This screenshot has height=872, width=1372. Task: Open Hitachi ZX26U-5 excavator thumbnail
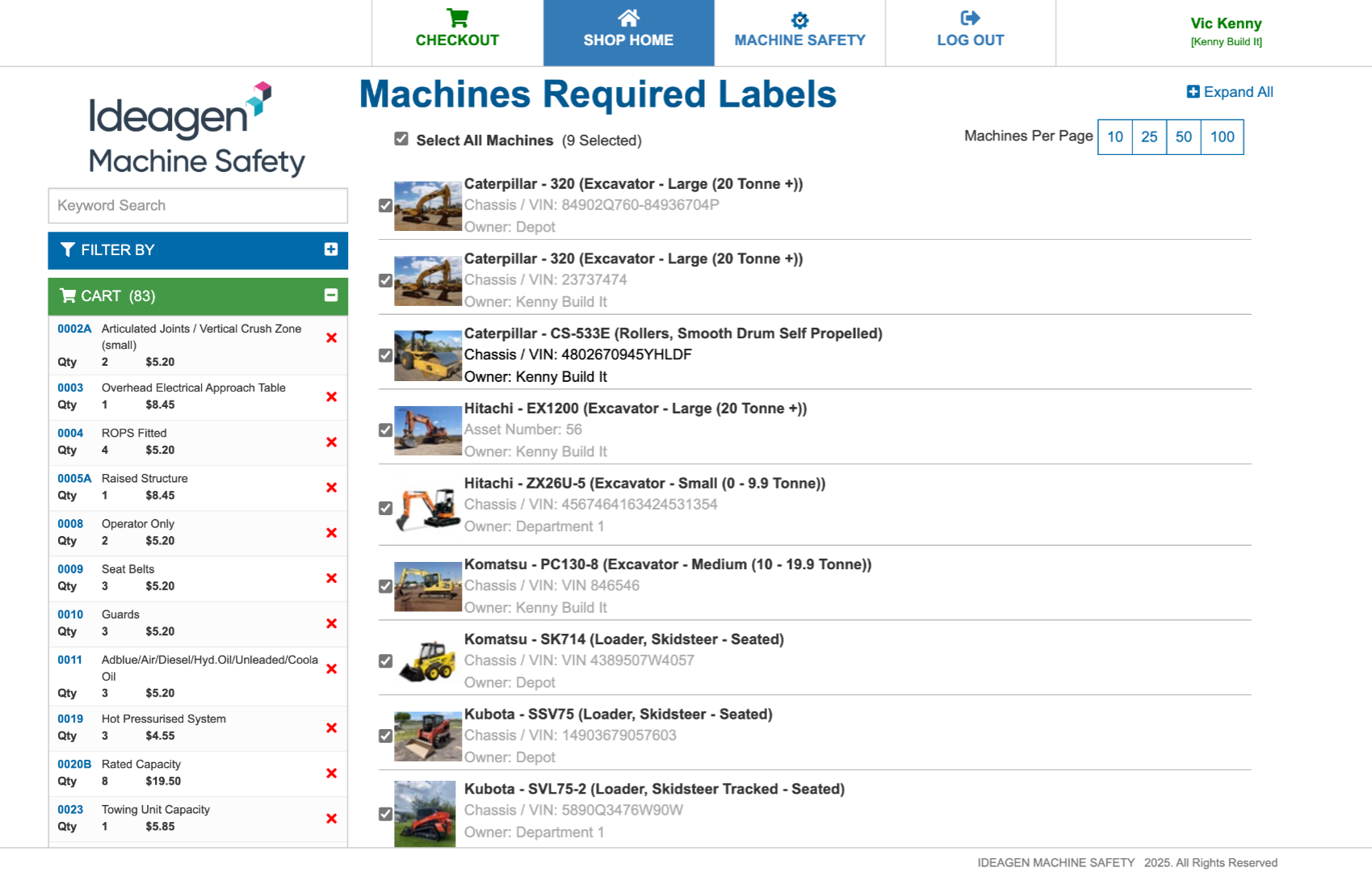click(x=428, y=508)
